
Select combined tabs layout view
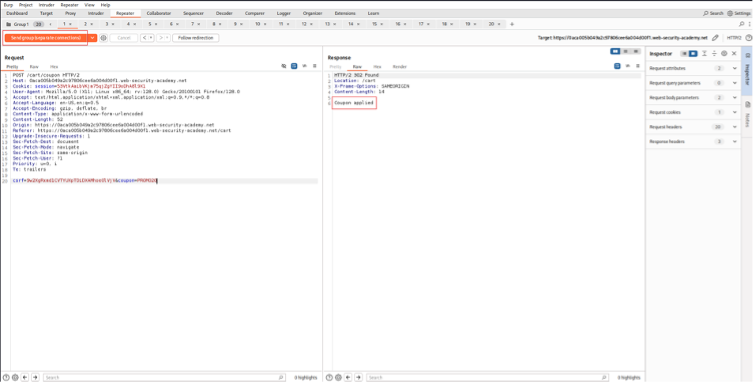coord(636,51)
